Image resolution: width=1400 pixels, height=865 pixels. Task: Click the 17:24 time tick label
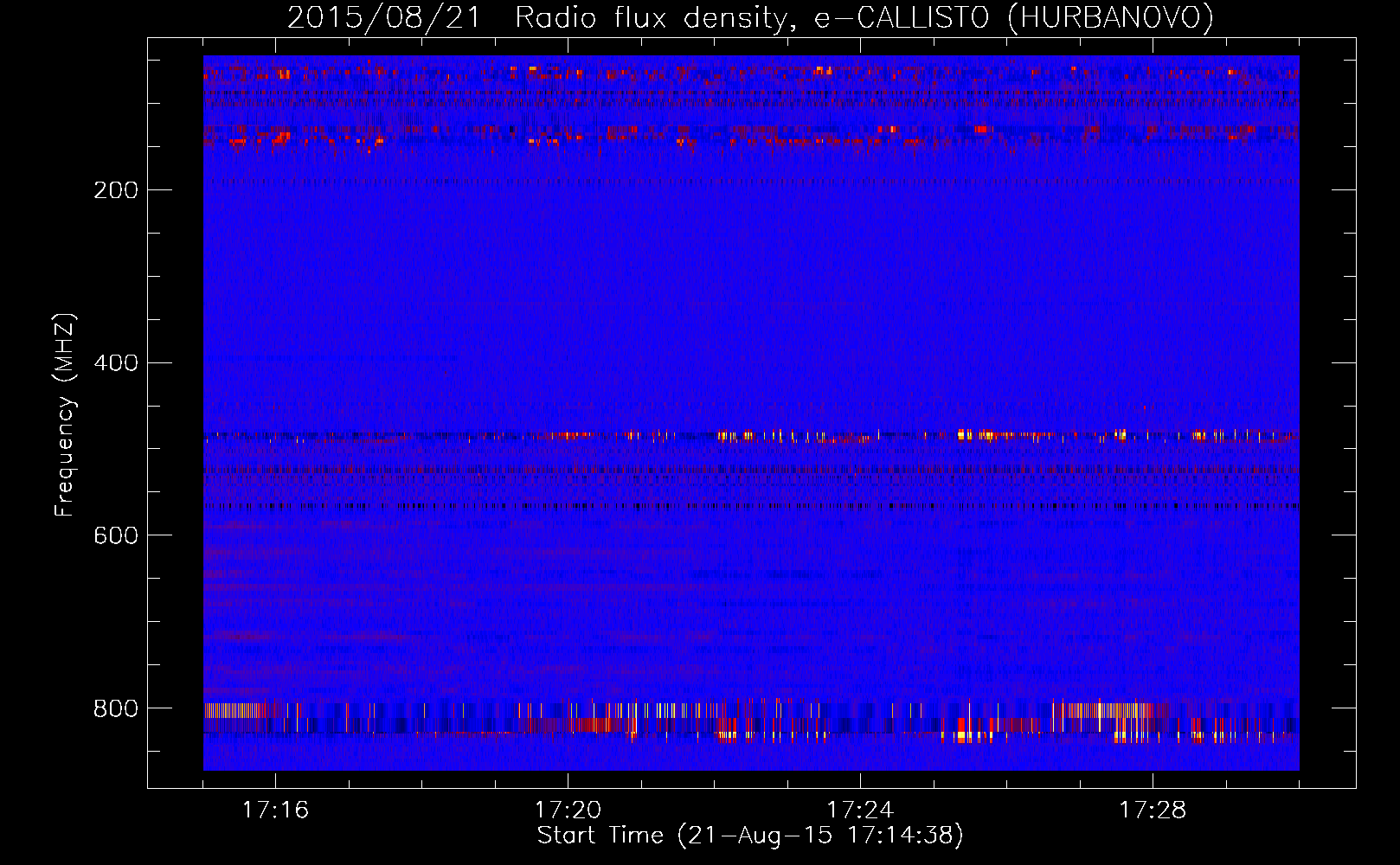point(860,811)
